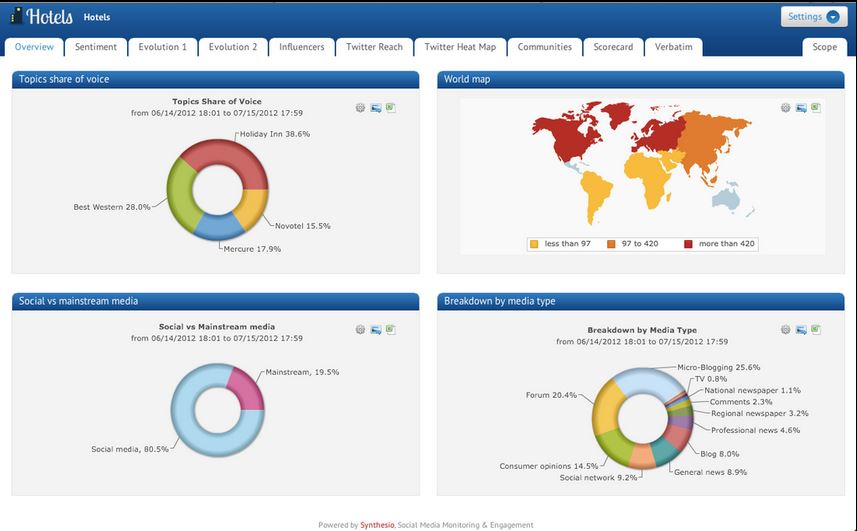Screen dimensions: 857x531
Task: Expand the Settings dropdown
Action: (x=814, y=17)
